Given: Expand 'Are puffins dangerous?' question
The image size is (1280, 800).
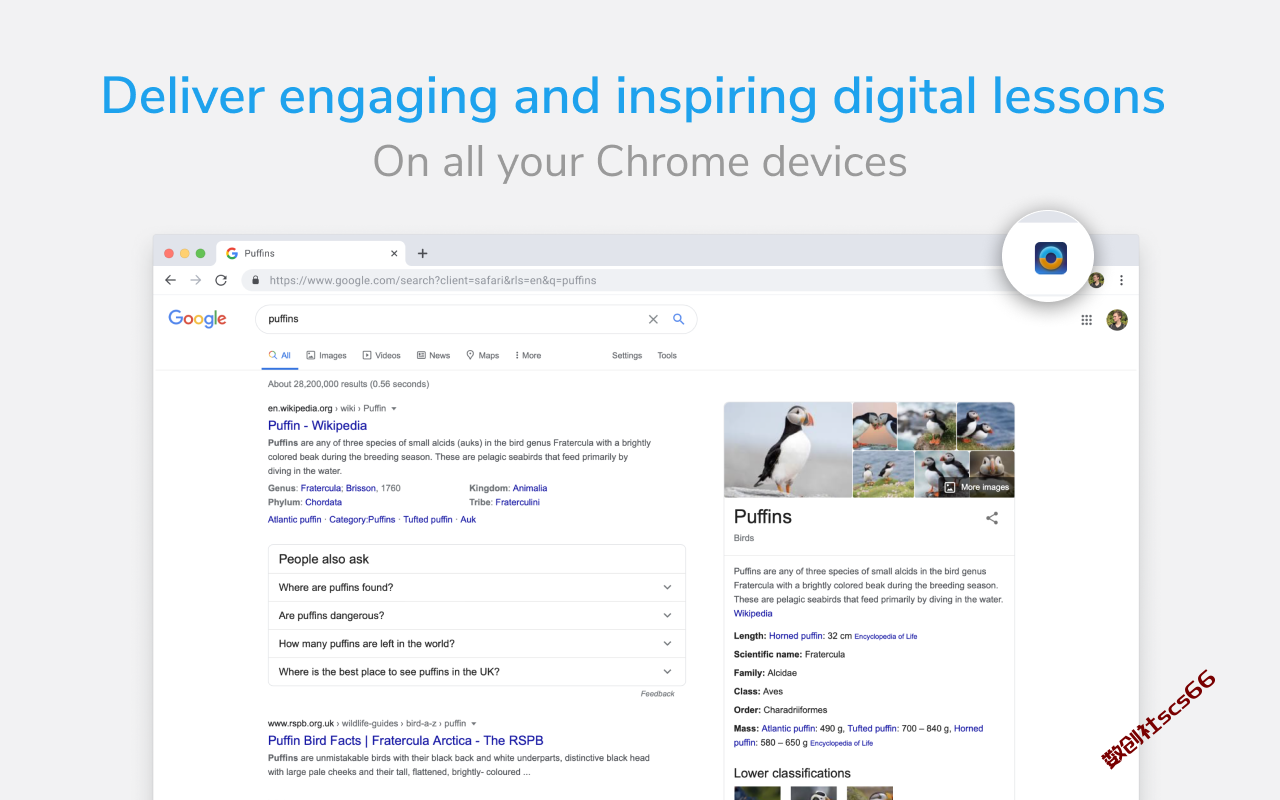Looking at the screenshot, I should coord(477,616).
